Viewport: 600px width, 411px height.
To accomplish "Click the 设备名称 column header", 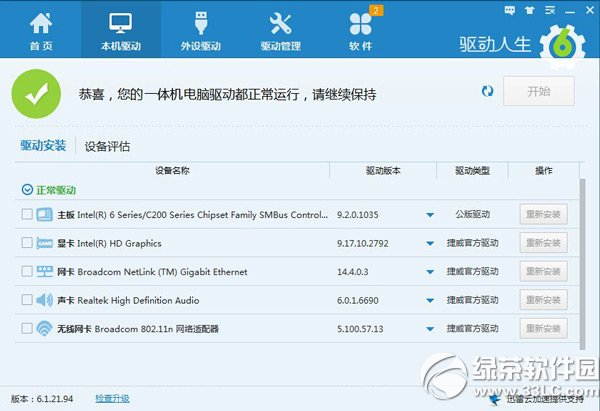I will click(x=172, y=171).
